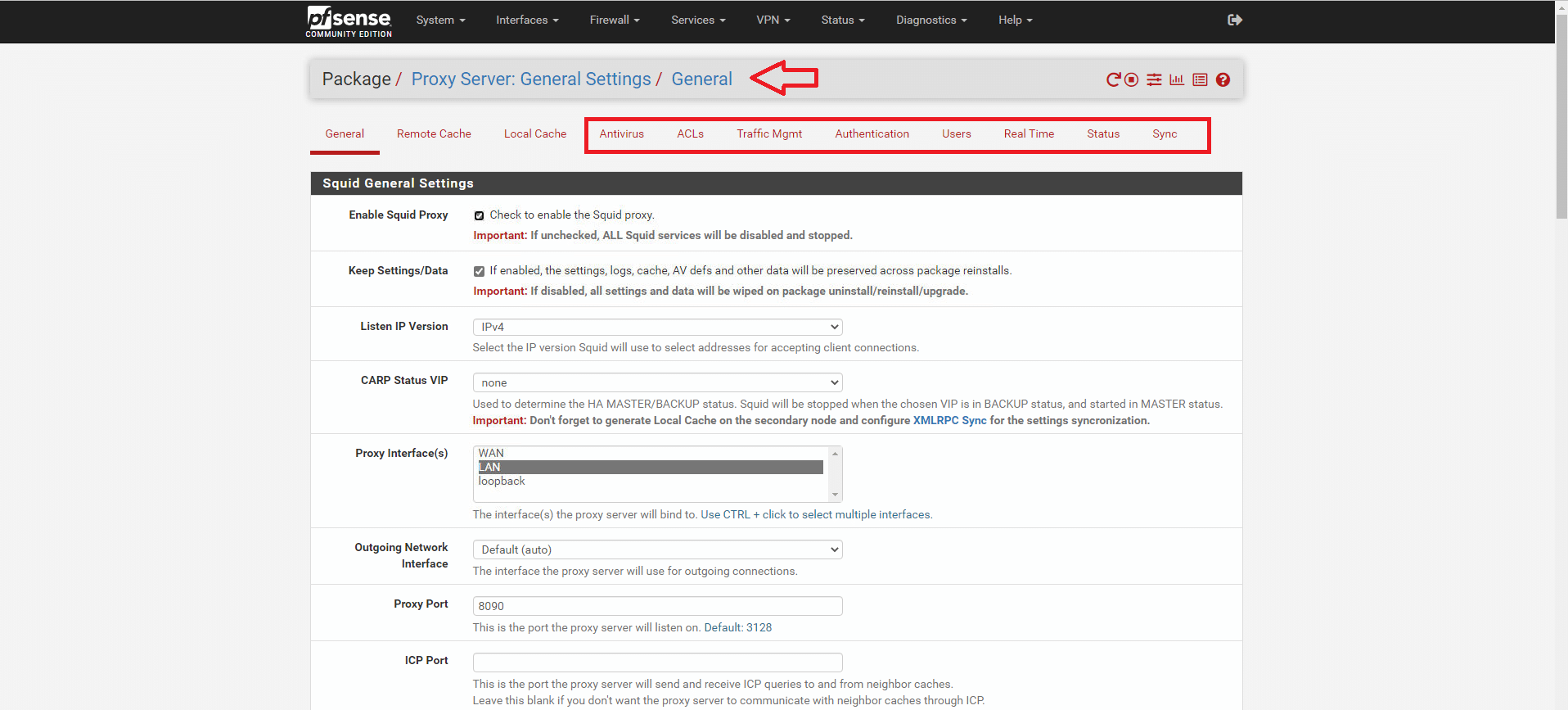Open the Outgoing Network Interface dropdown
Viewport: 1568px width, 710px height.
coord(657,549)
